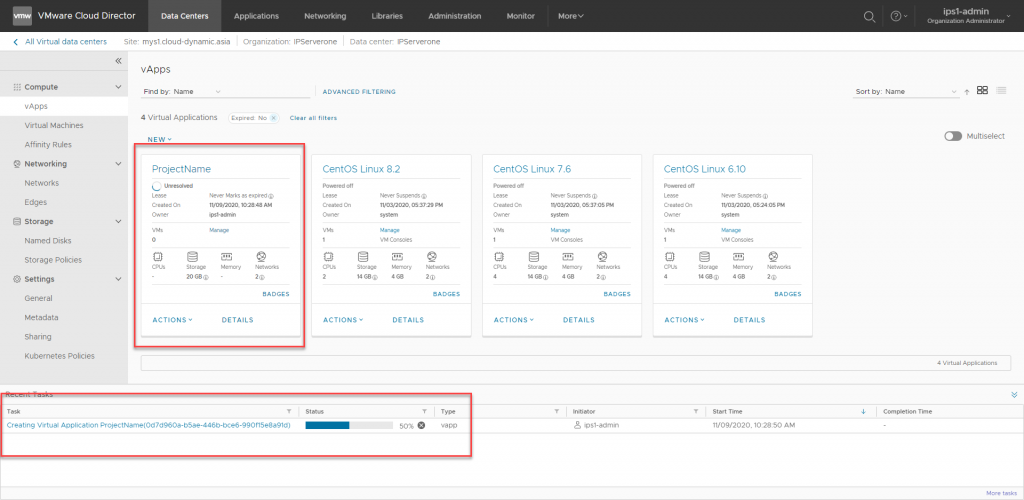Switch to grid card view icon
Viewport: 1024px width, 500px height.
tap(983, 91)
